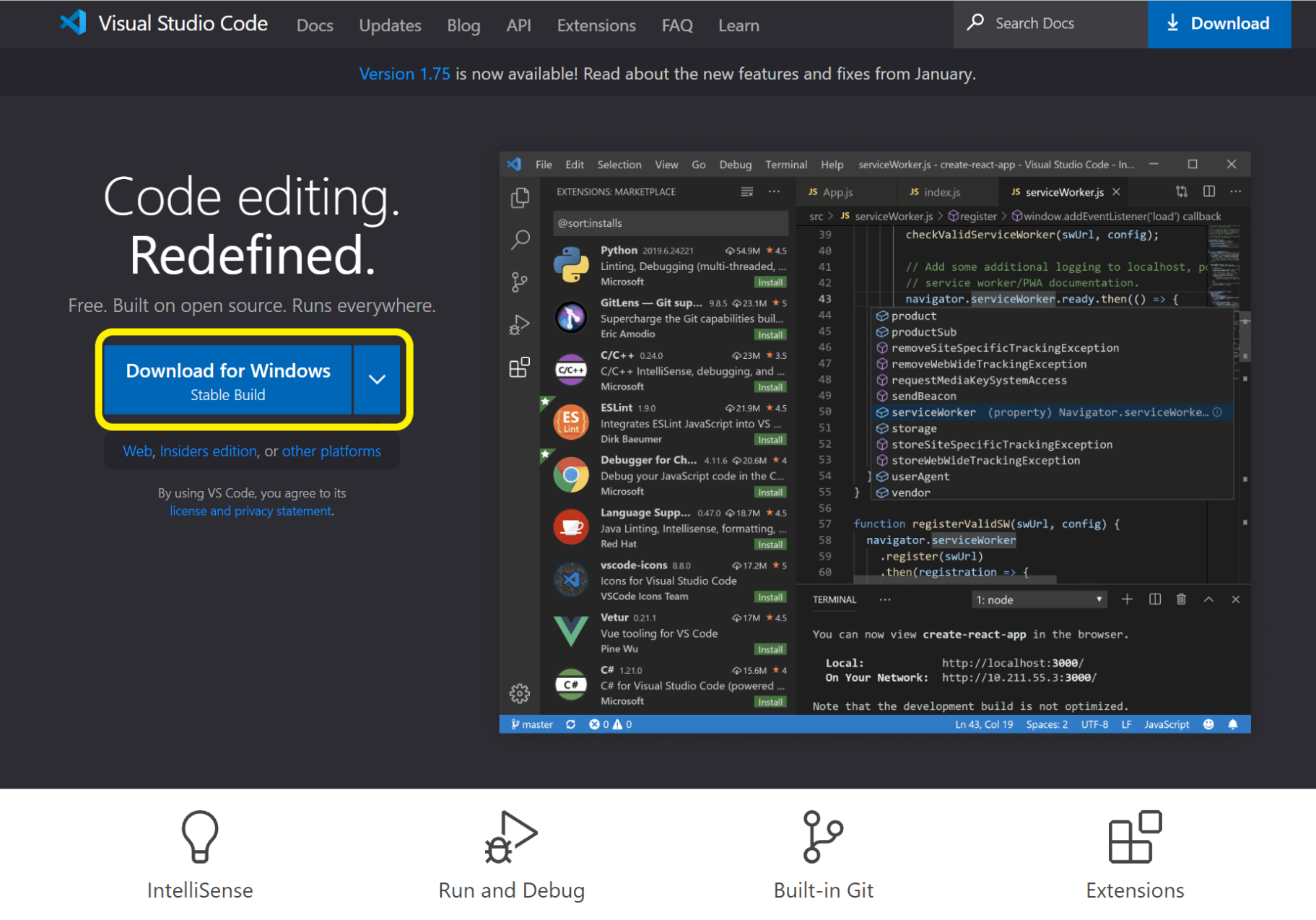Click Download for Windows Stable Build

[228, 380]
